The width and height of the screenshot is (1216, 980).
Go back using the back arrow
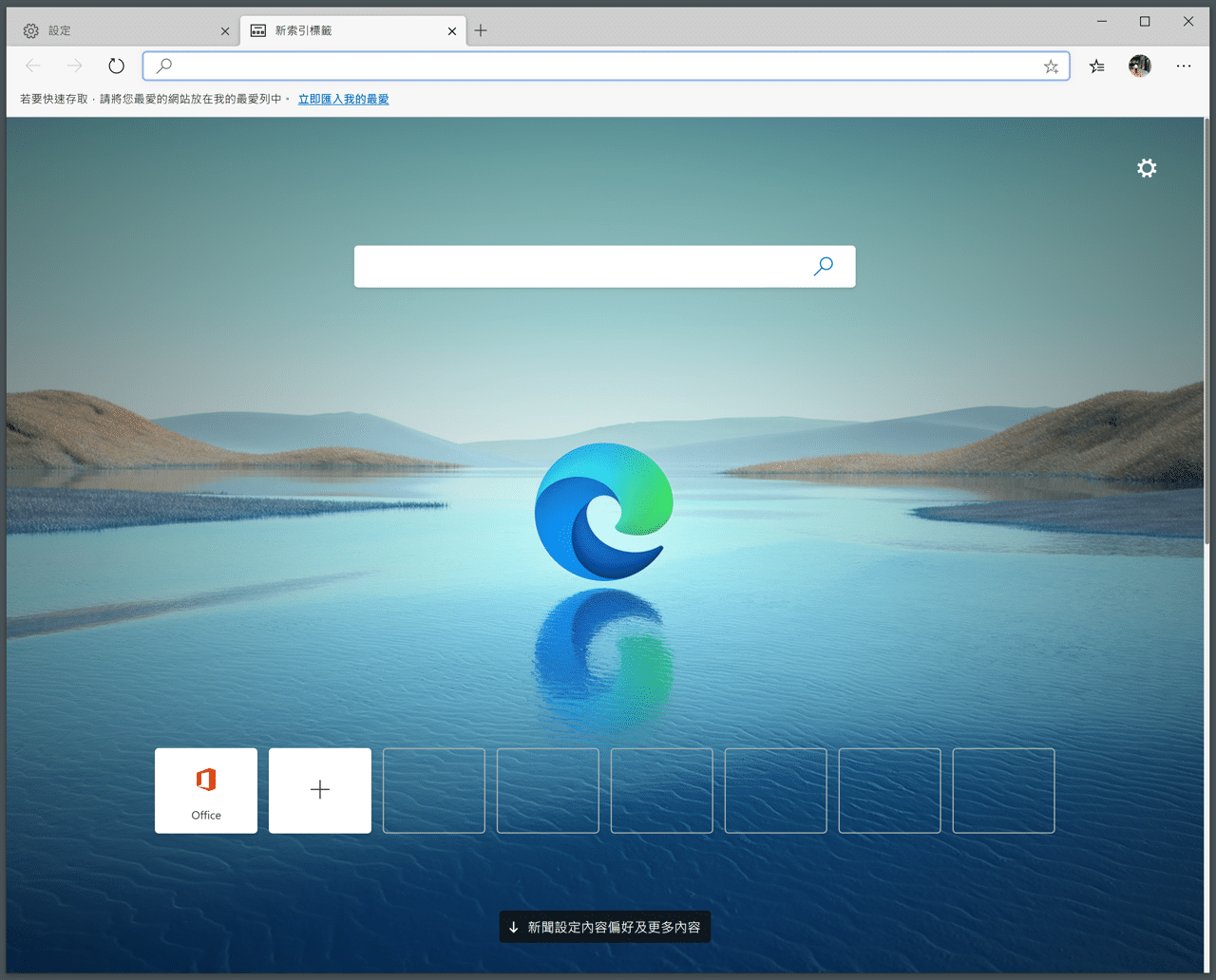pyautogui.click(x=33, y=66)
